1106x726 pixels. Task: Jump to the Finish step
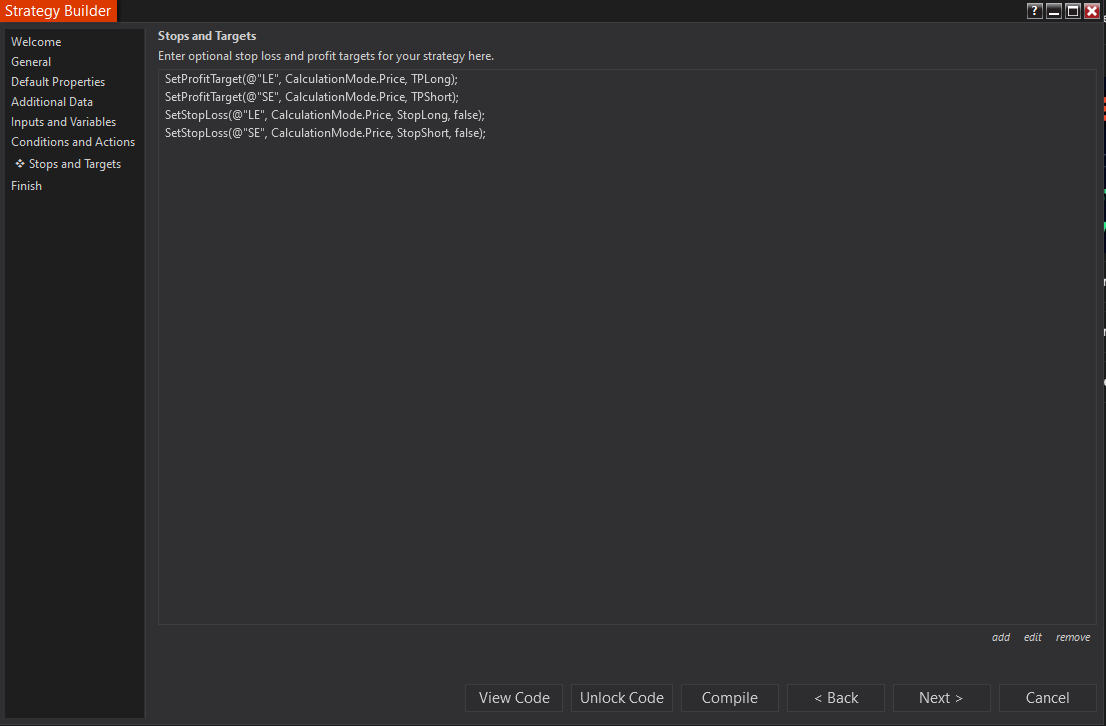[x=26, y=186]
